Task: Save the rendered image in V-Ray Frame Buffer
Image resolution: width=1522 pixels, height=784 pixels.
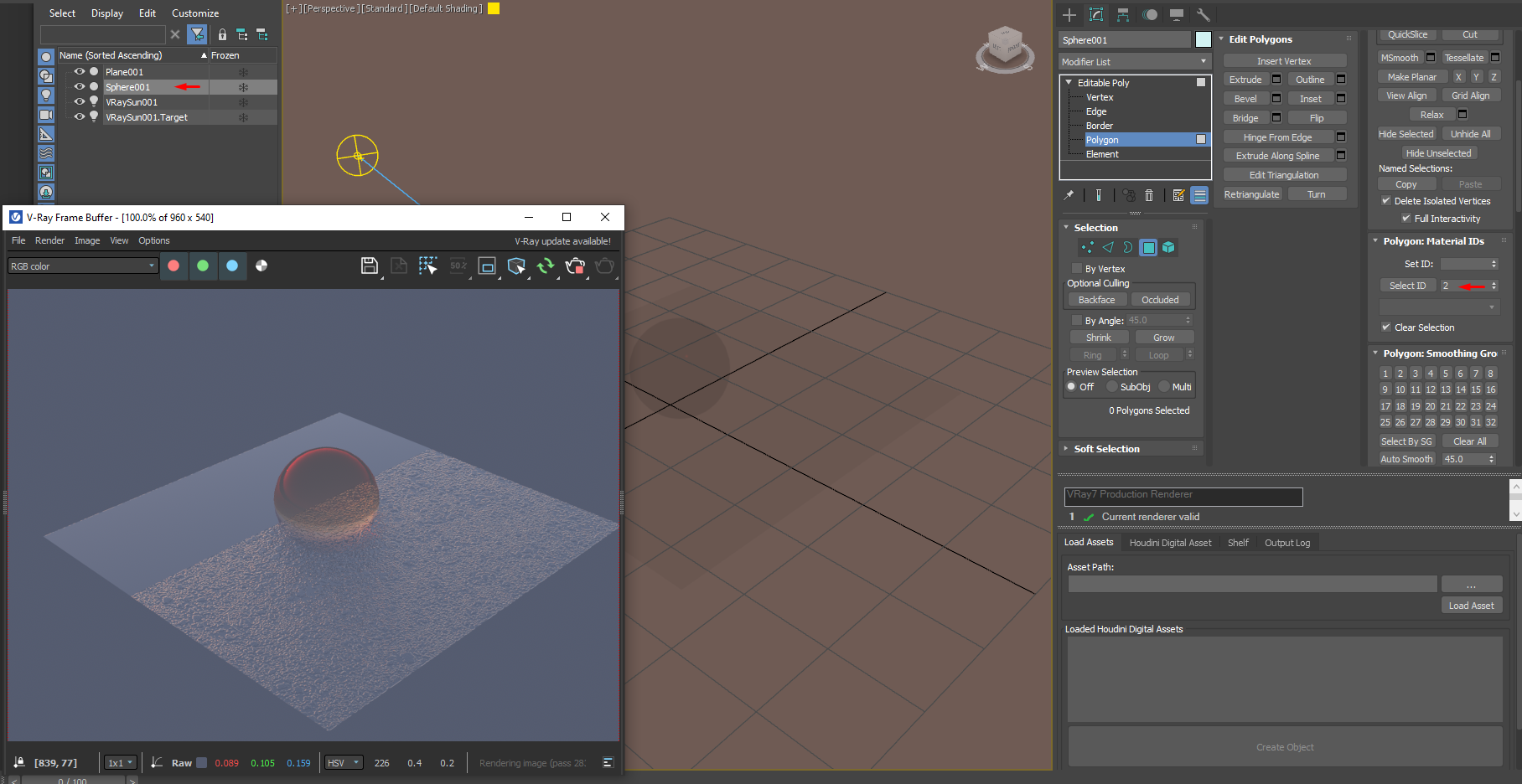Action: point(369,266)
